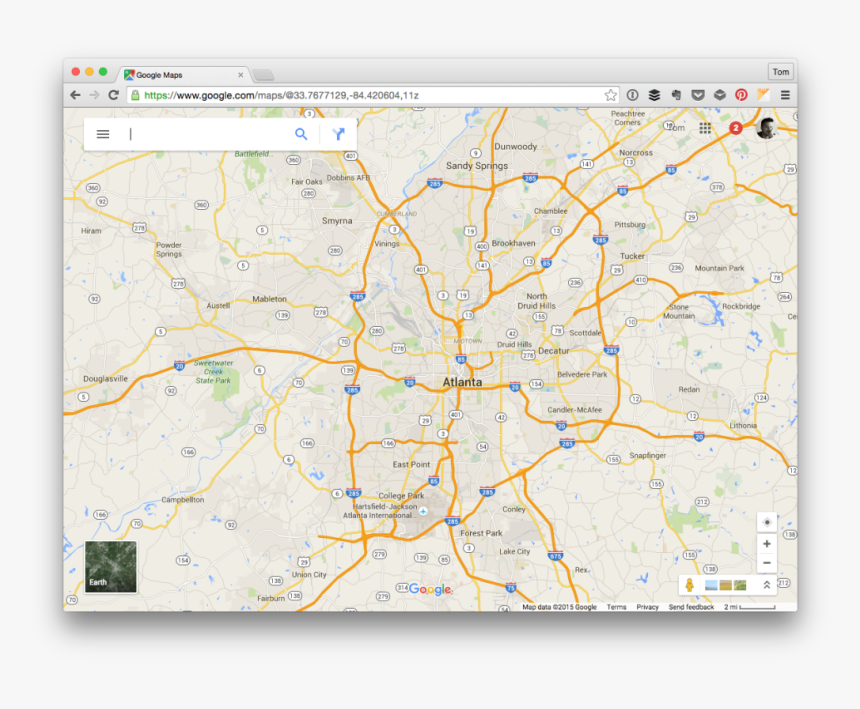Bookmark this page with the star icon
Viewport: 860px width, 709px height.
click(x=610, y=95)
